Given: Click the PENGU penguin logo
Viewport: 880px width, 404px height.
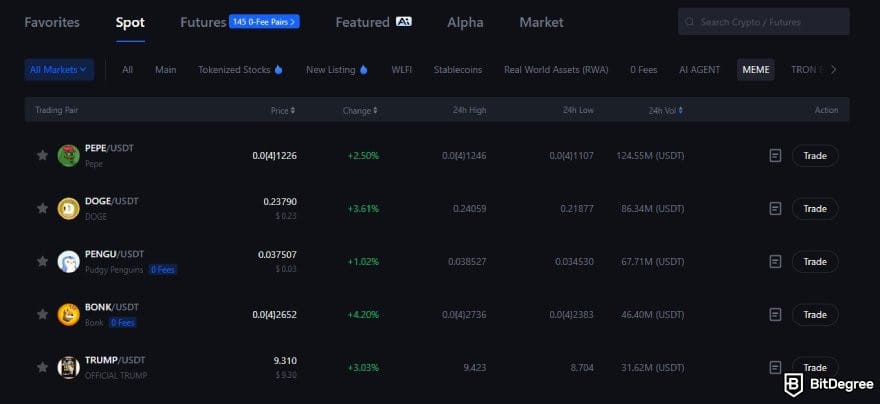Looking at the screenshot, I should 68,261.
